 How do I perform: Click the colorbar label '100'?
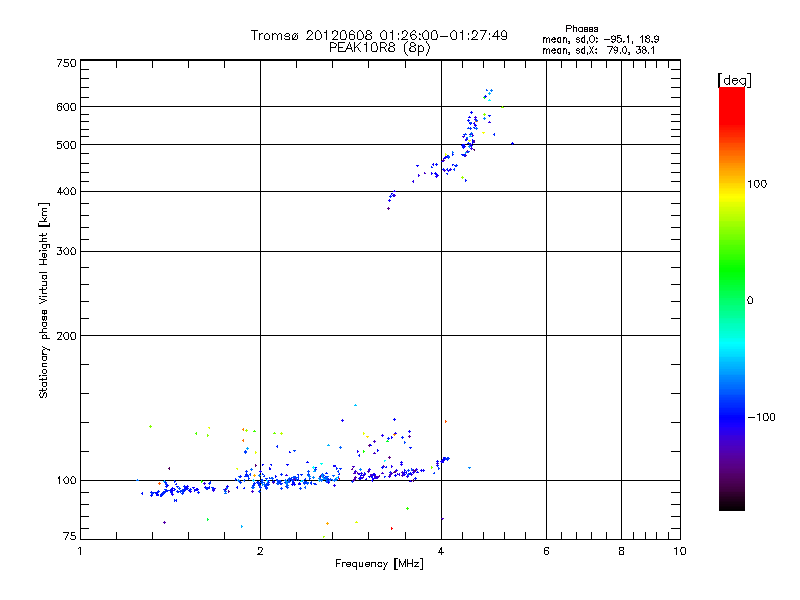click(757, 184)
